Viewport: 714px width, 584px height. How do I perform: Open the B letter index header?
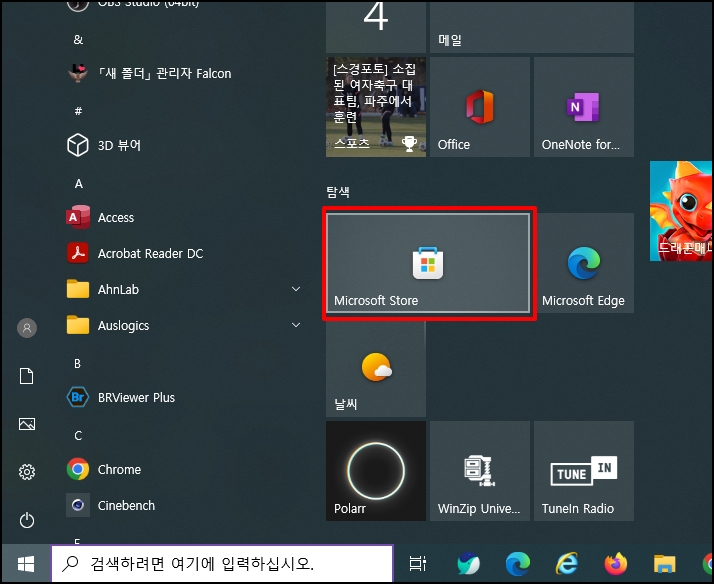(77, 363)
